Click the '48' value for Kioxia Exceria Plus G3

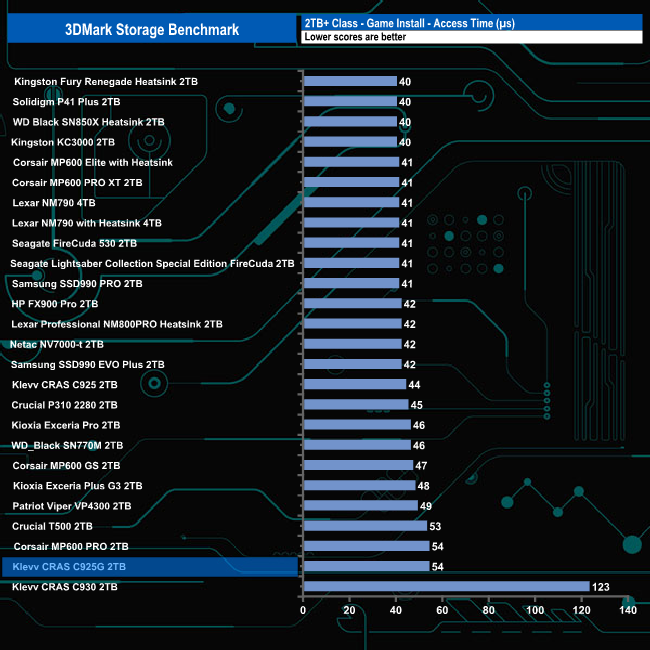424,486
